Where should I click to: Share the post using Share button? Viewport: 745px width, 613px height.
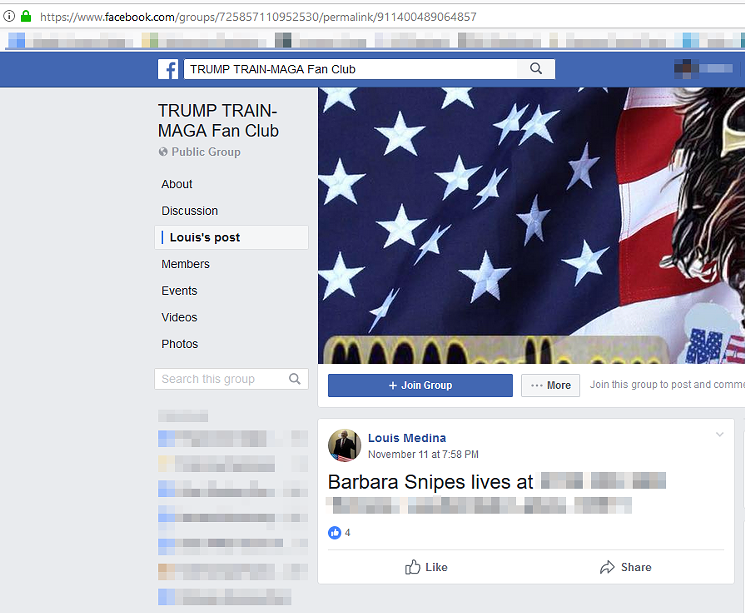625,567
